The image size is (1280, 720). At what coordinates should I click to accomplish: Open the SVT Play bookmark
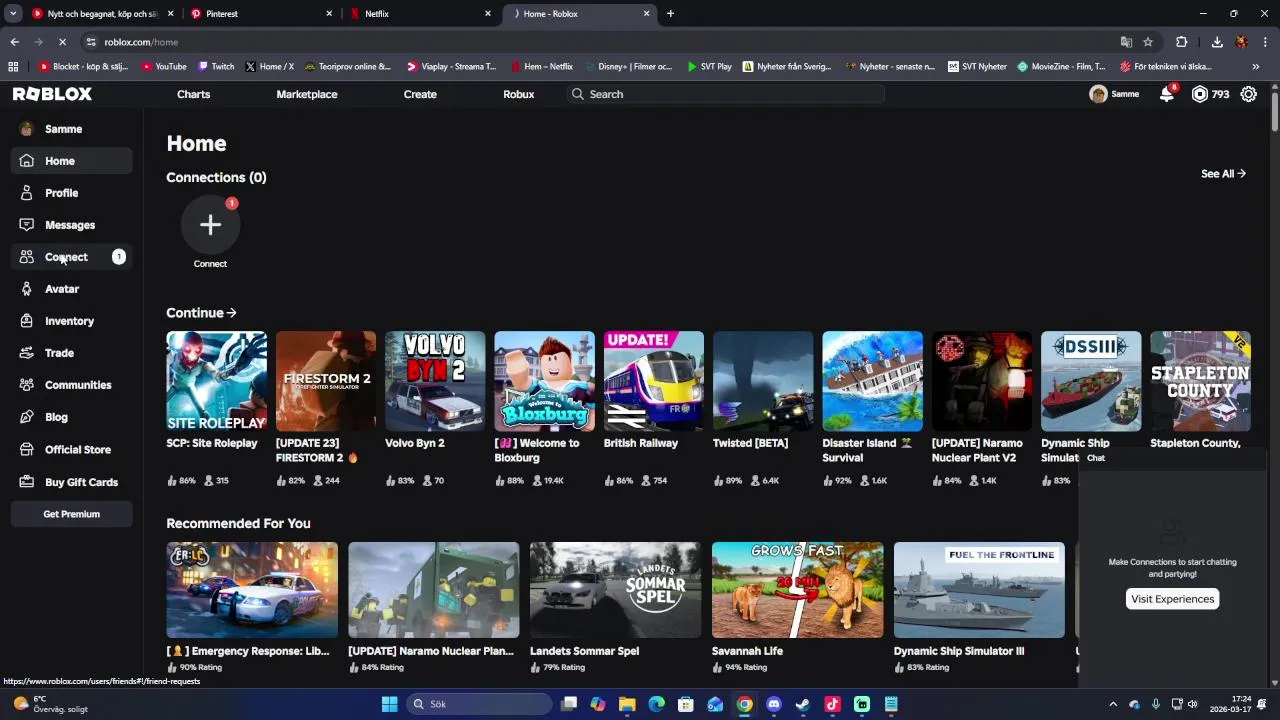[x=709, y=67]
